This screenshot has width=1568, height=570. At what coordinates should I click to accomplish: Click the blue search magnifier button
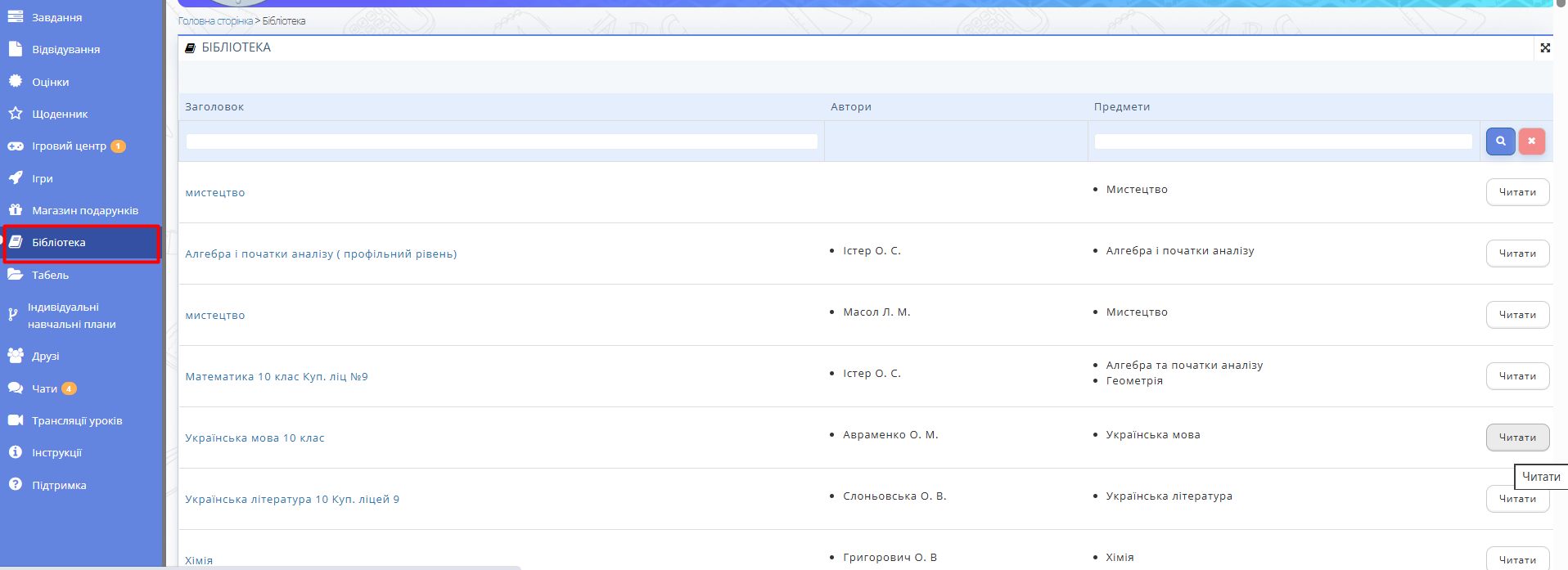tap(1500, 141)
